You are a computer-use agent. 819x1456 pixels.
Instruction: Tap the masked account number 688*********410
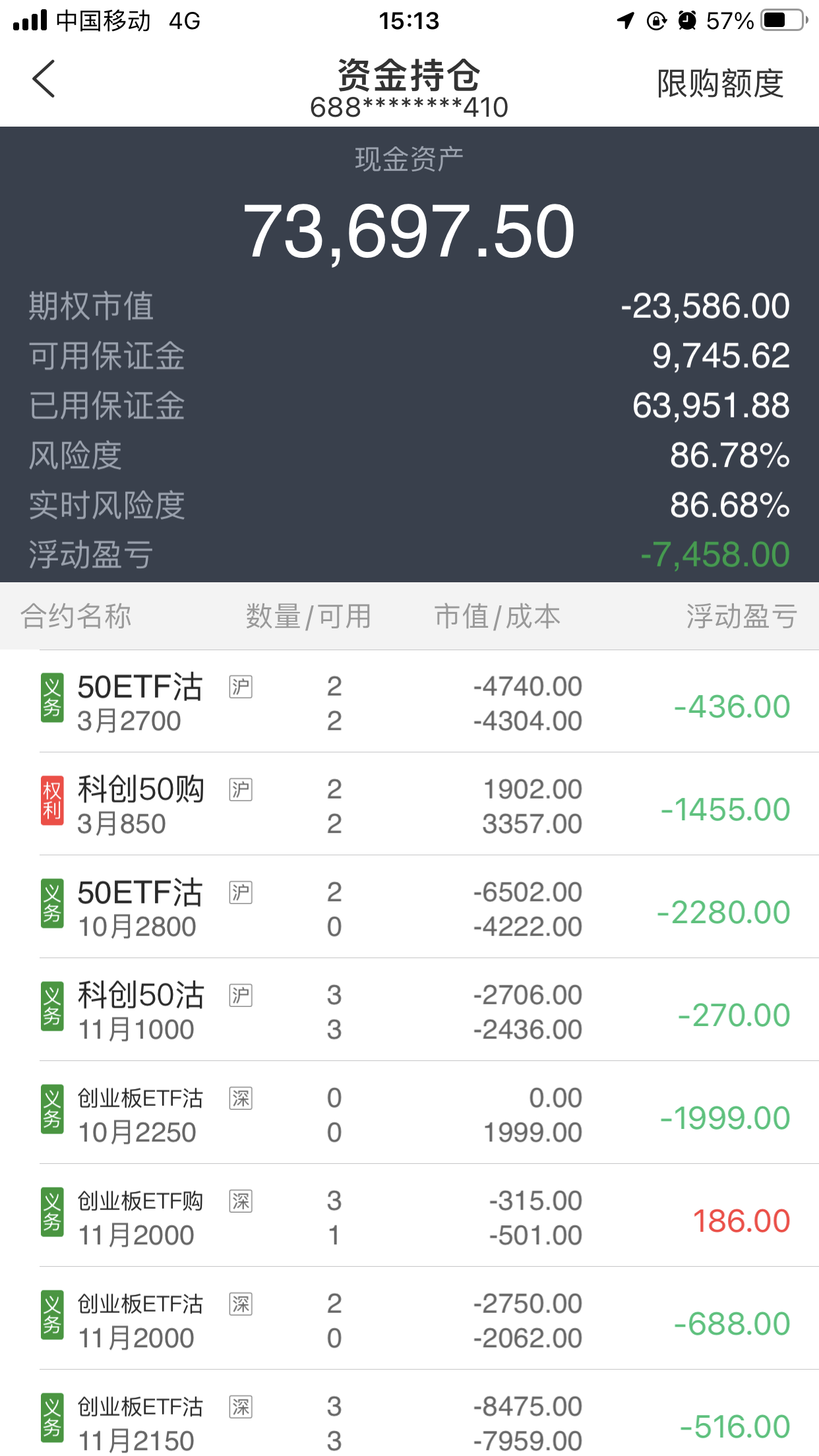(x=409, y=107)
